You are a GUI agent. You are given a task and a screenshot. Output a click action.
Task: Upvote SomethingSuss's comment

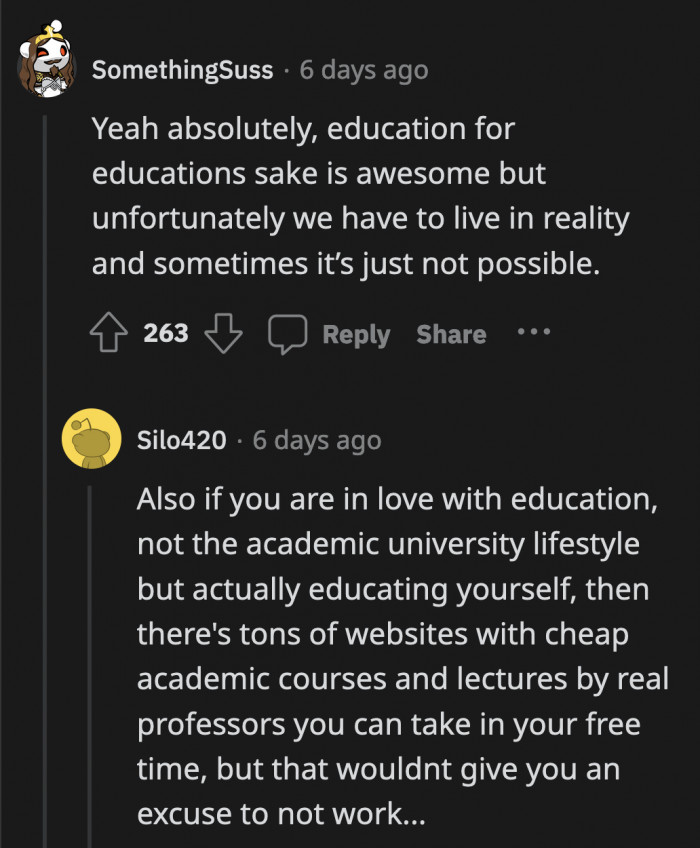109,334
